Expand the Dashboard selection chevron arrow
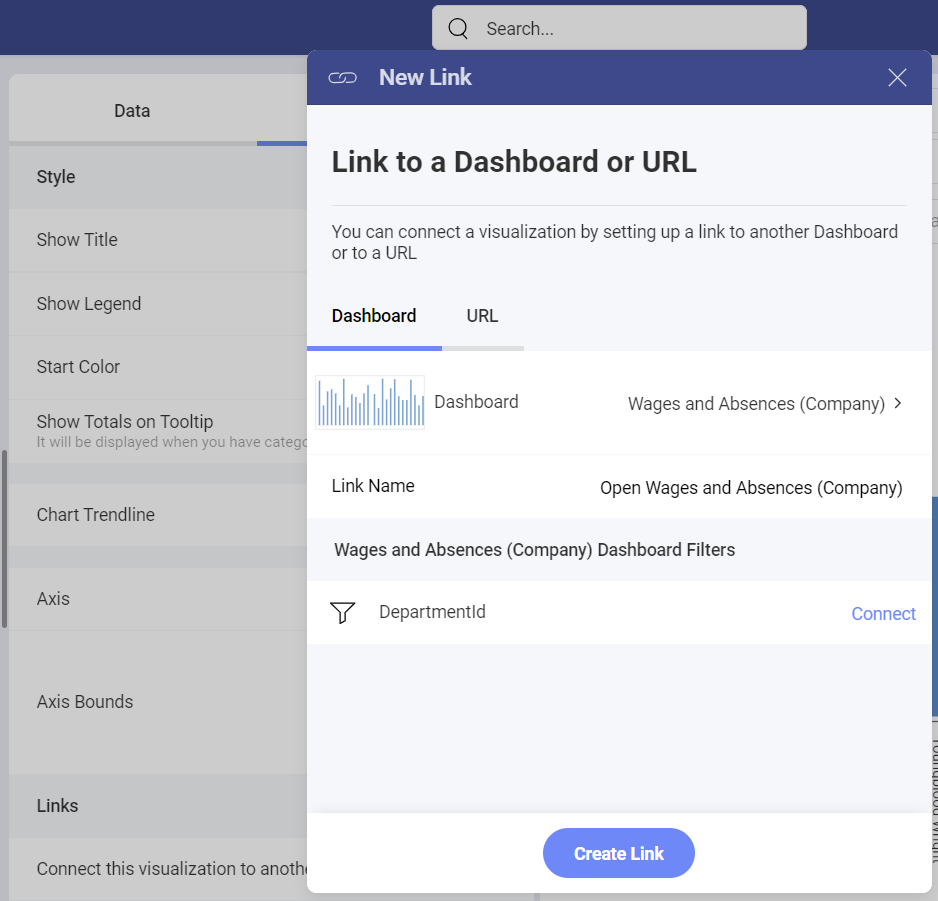The image size is (938, 901). [898, 403]
